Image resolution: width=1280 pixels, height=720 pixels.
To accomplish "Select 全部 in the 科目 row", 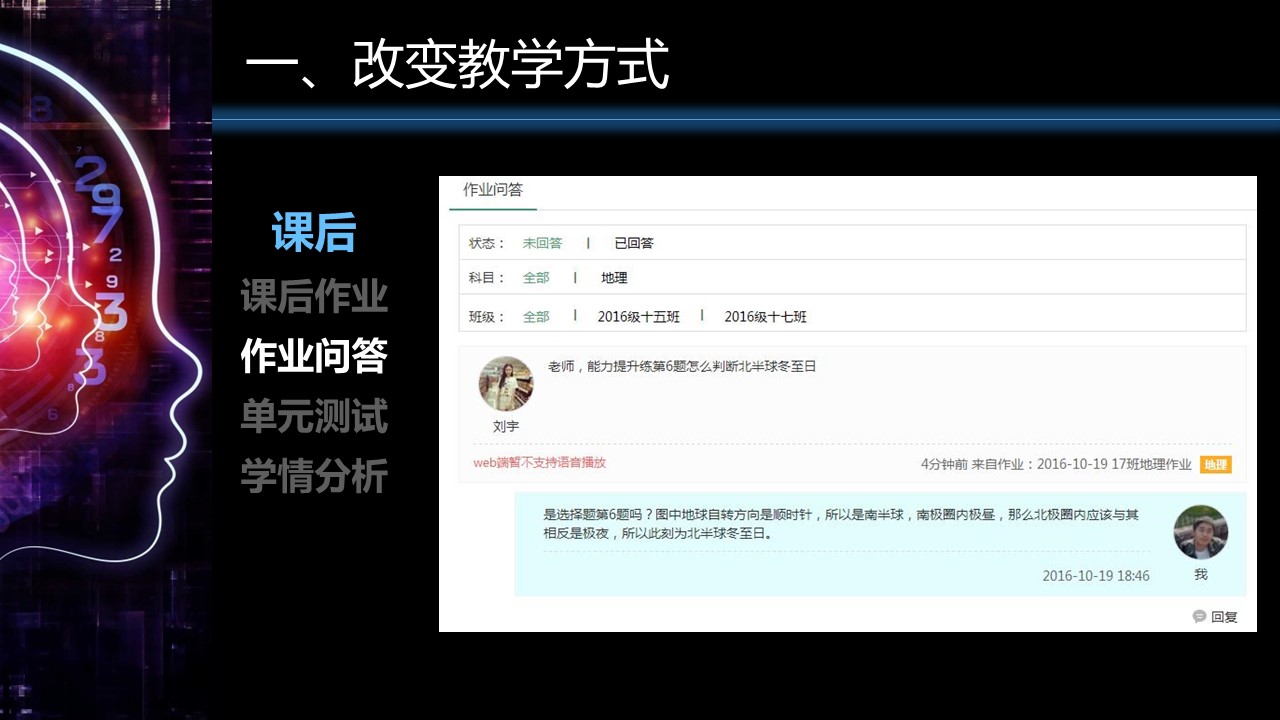I will tap(536, 278).
